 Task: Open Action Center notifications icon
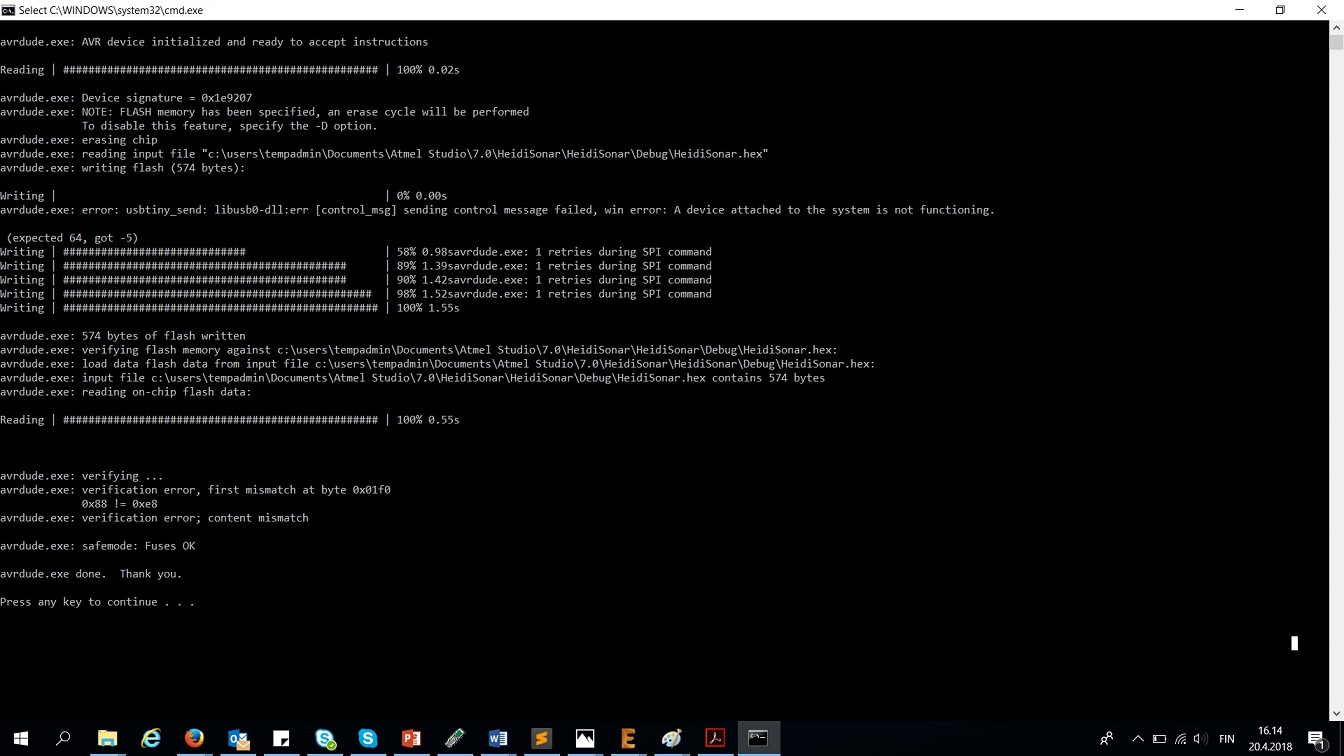pos(1317,740)
